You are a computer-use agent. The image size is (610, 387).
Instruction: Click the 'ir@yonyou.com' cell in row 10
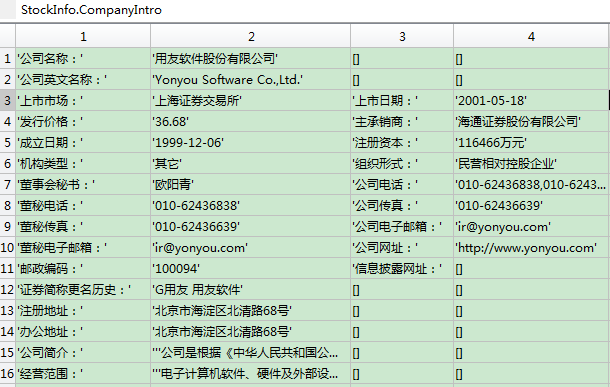251,248
